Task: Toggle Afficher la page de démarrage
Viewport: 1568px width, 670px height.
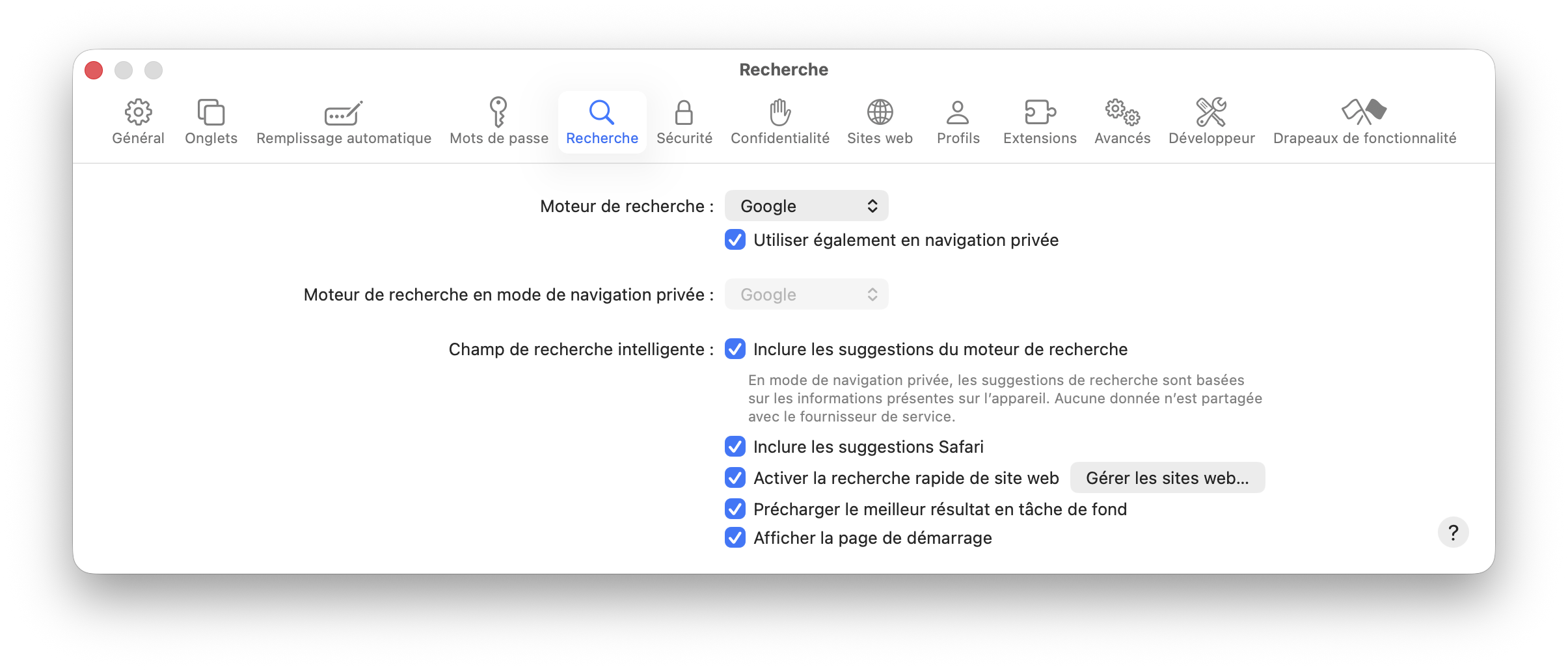Action: click(735, 537)
